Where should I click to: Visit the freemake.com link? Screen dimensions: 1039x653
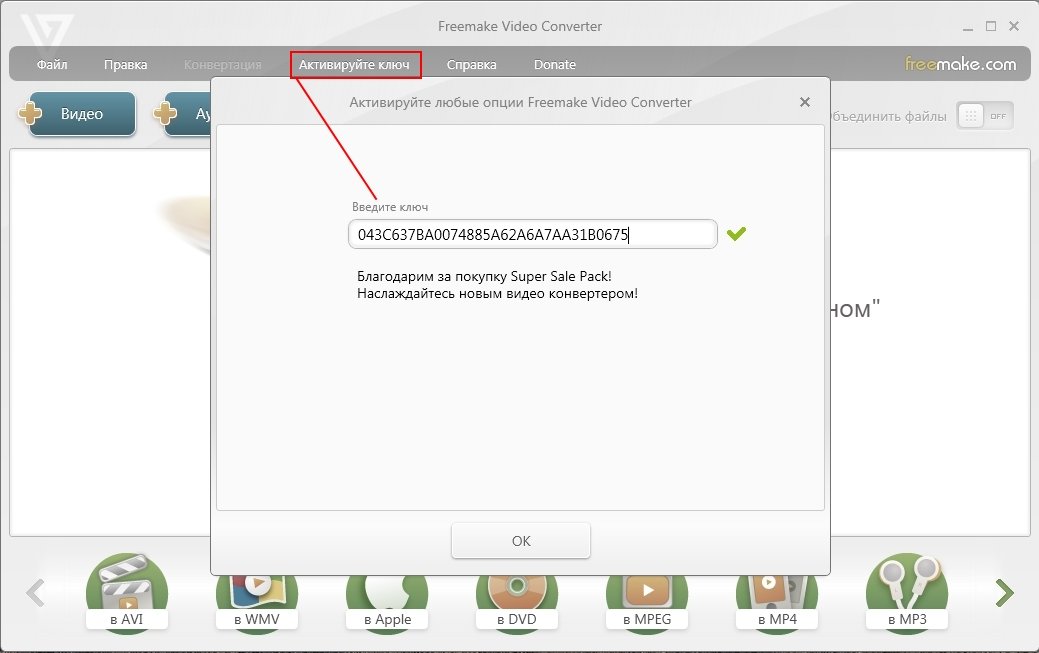pyautogui.click(x=960, y=64)
